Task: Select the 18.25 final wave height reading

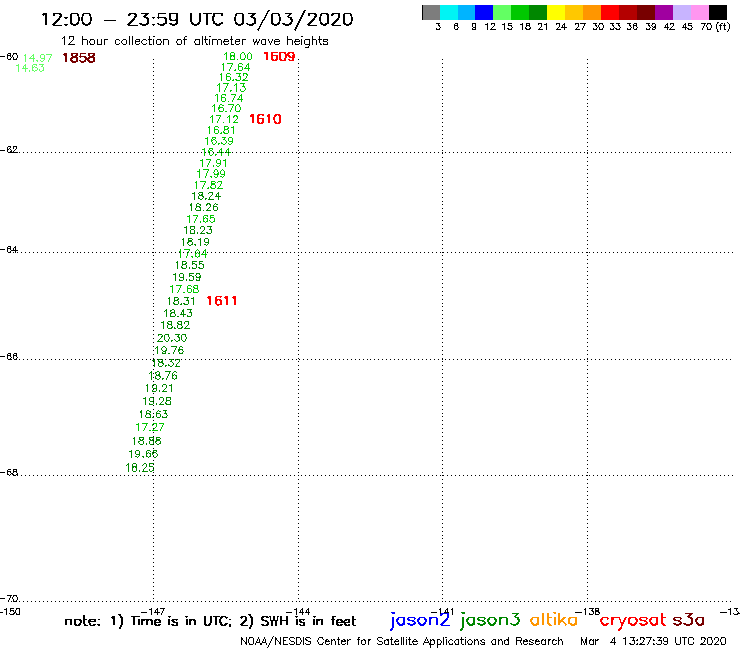Action: point(140,468)
